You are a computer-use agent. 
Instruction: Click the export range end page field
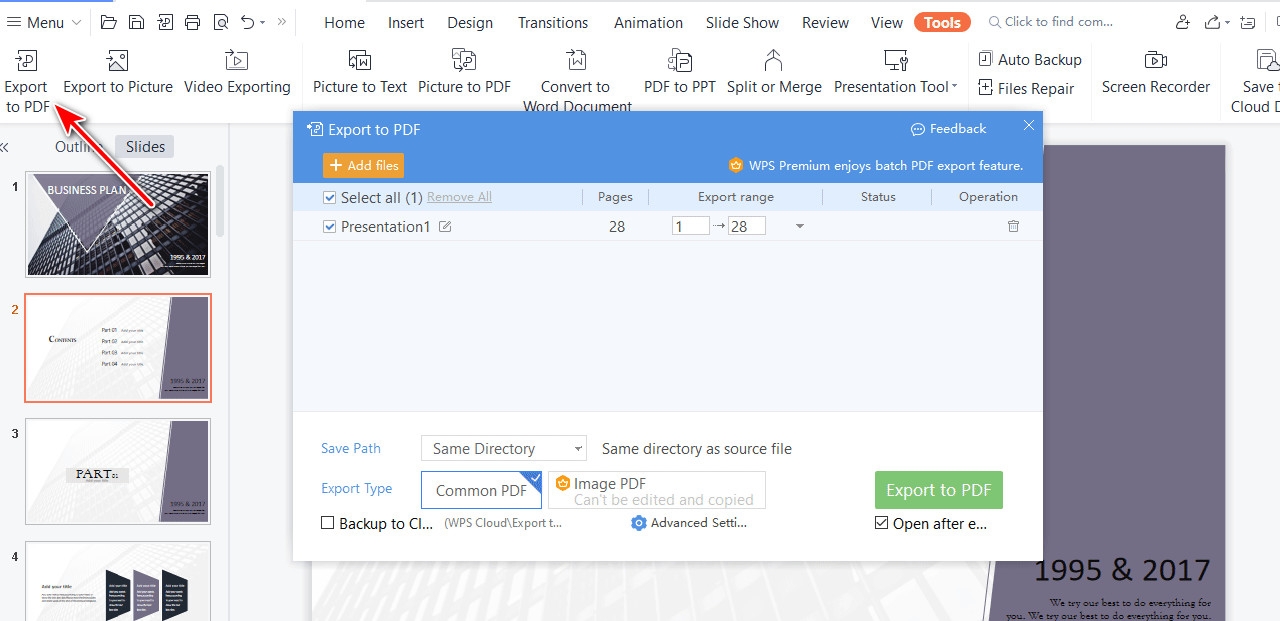point(747,227)
